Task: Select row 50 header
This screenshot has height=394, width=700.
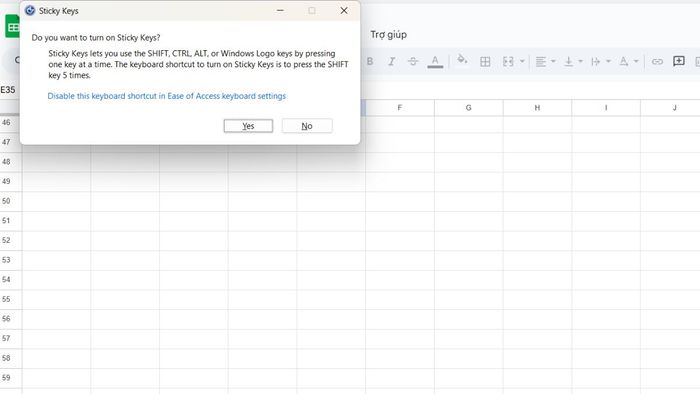Action: pos(11,201)
